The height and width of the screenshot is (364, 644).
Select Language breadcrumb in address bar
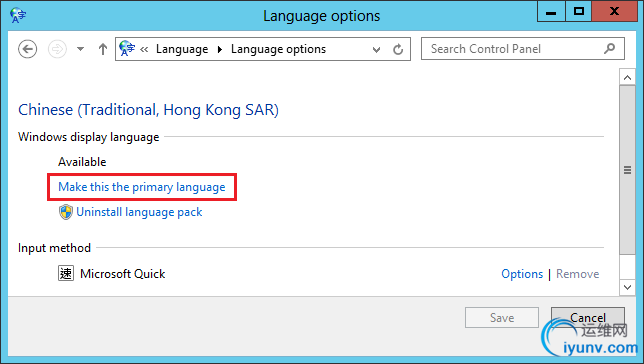coord(182,49)
